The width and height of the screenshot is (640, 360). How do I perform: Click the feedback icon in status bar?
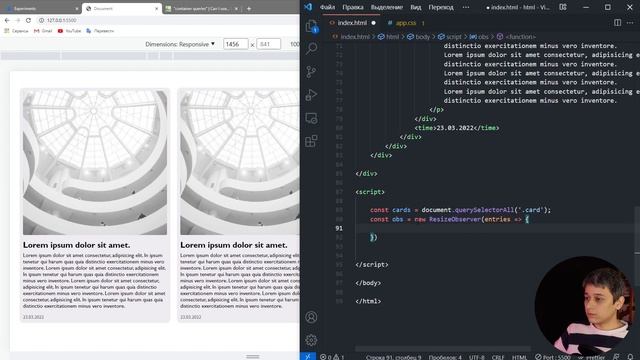click(x=616, y=357)
